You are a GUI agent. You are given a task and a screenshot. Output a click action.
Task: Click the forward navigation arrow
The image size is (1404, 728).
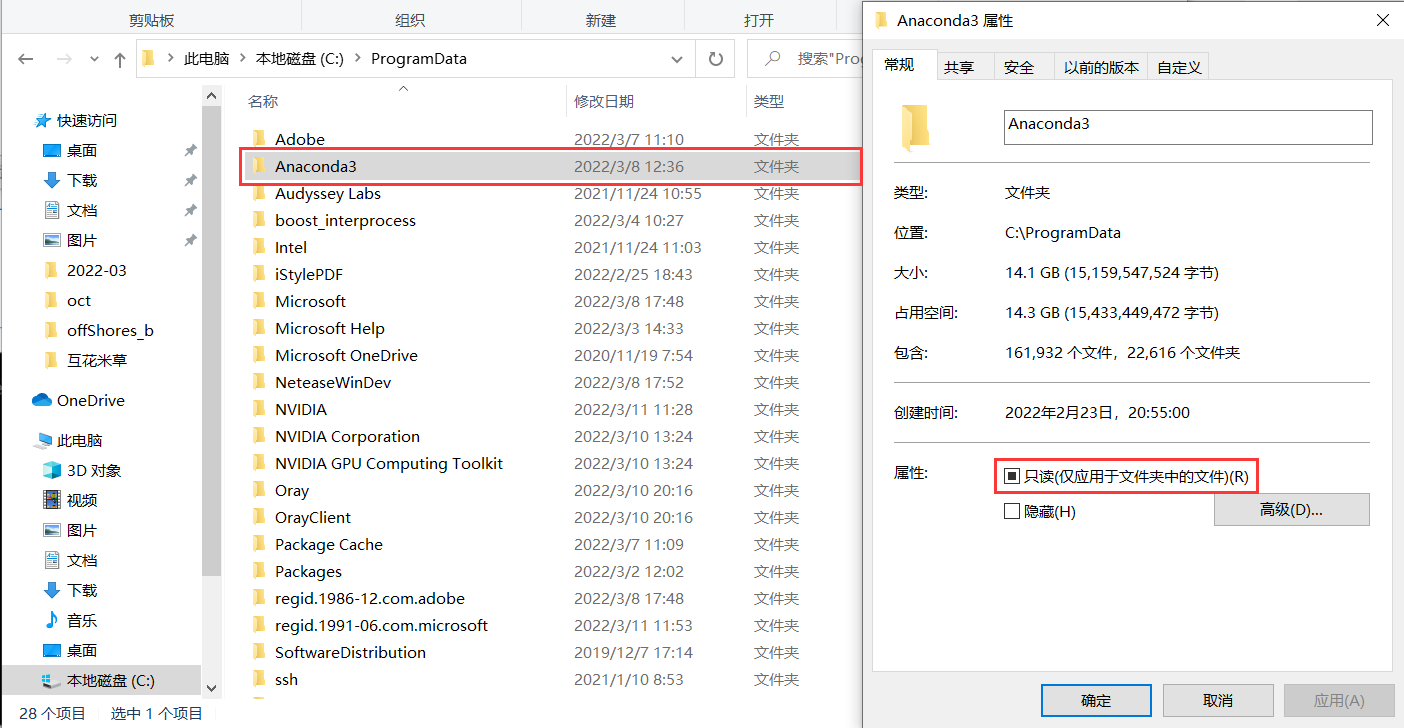64,59
